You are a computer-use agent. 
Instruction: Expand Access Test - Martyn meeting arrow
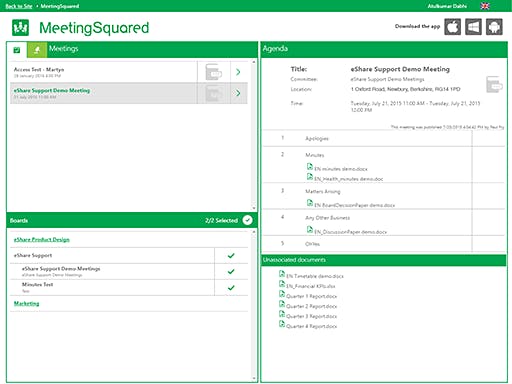coord(238,72)
